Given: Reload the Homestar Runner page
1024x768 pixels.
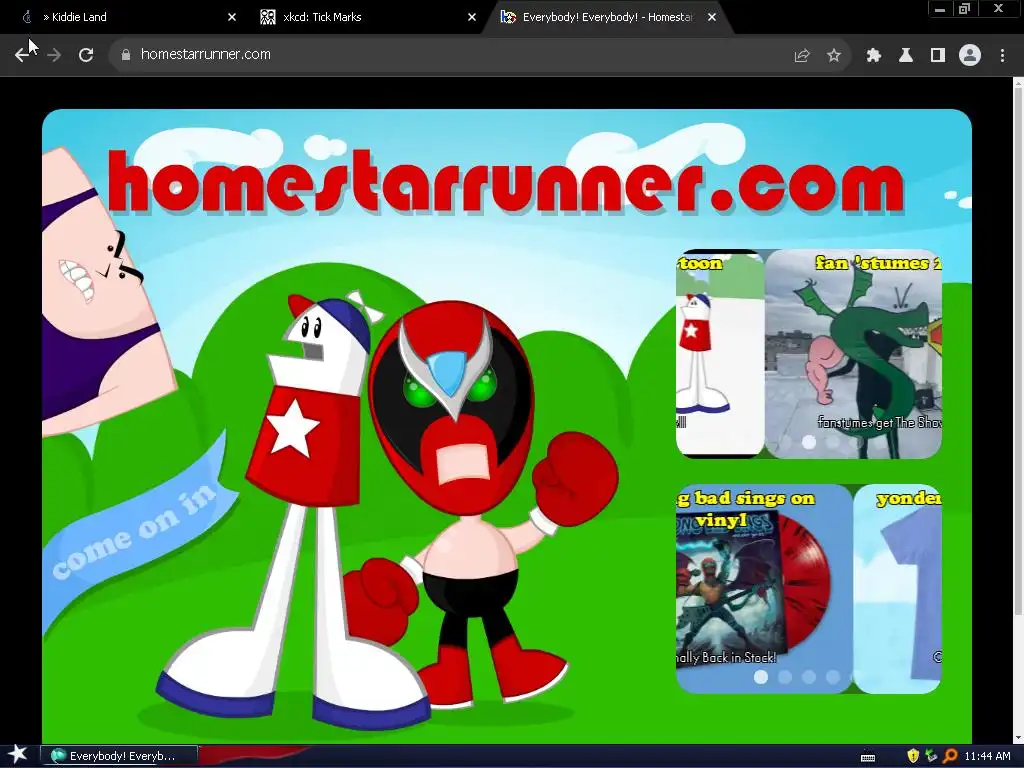Looking at the screenshot, I should pyautogui.click(x=86, y=55).
